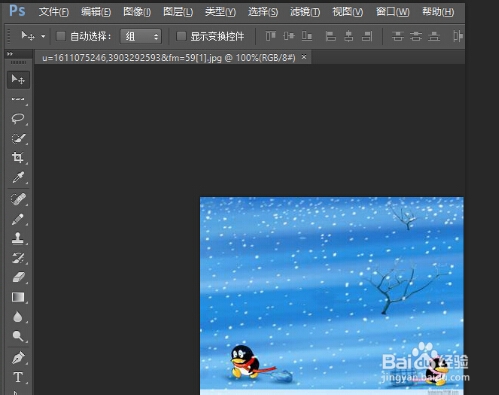Select the Blur tool
The height and width of the screenshot is (395, 499).
coord(18,317)
